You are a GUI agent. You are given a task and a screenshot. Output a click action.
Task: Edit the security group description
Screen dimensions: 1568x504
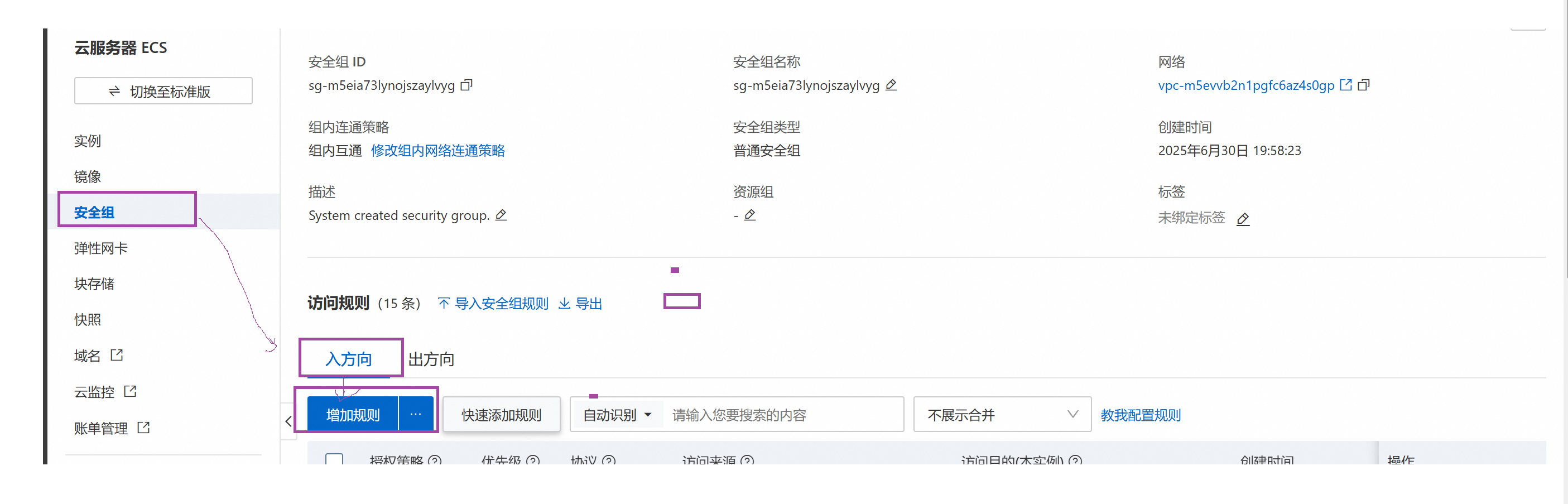501,215
